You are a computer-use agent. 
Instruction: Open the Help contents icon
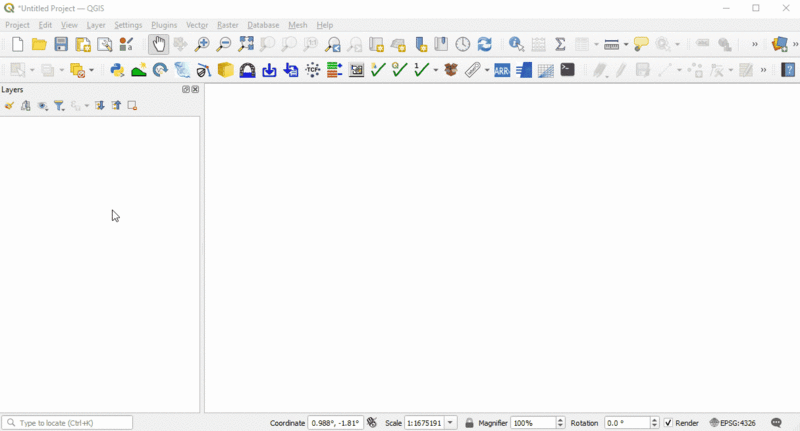[x=788, y=70]
